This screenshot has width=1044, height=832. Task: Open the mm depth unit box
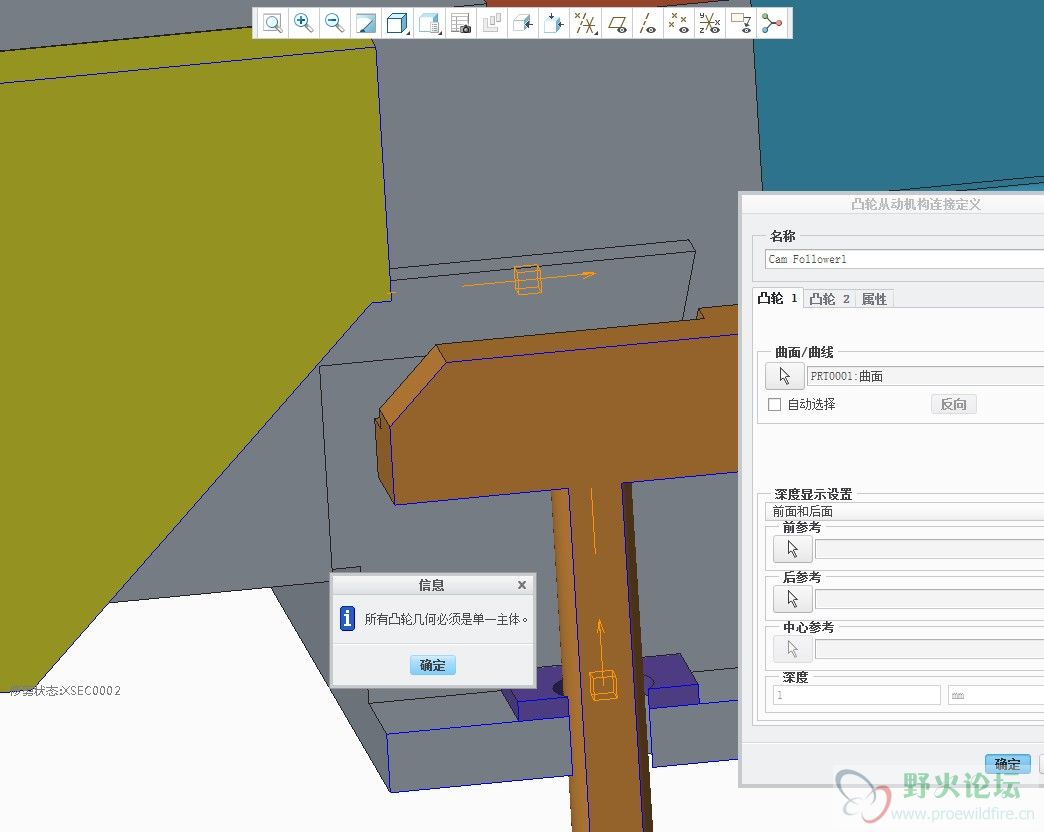coord(996,695)
